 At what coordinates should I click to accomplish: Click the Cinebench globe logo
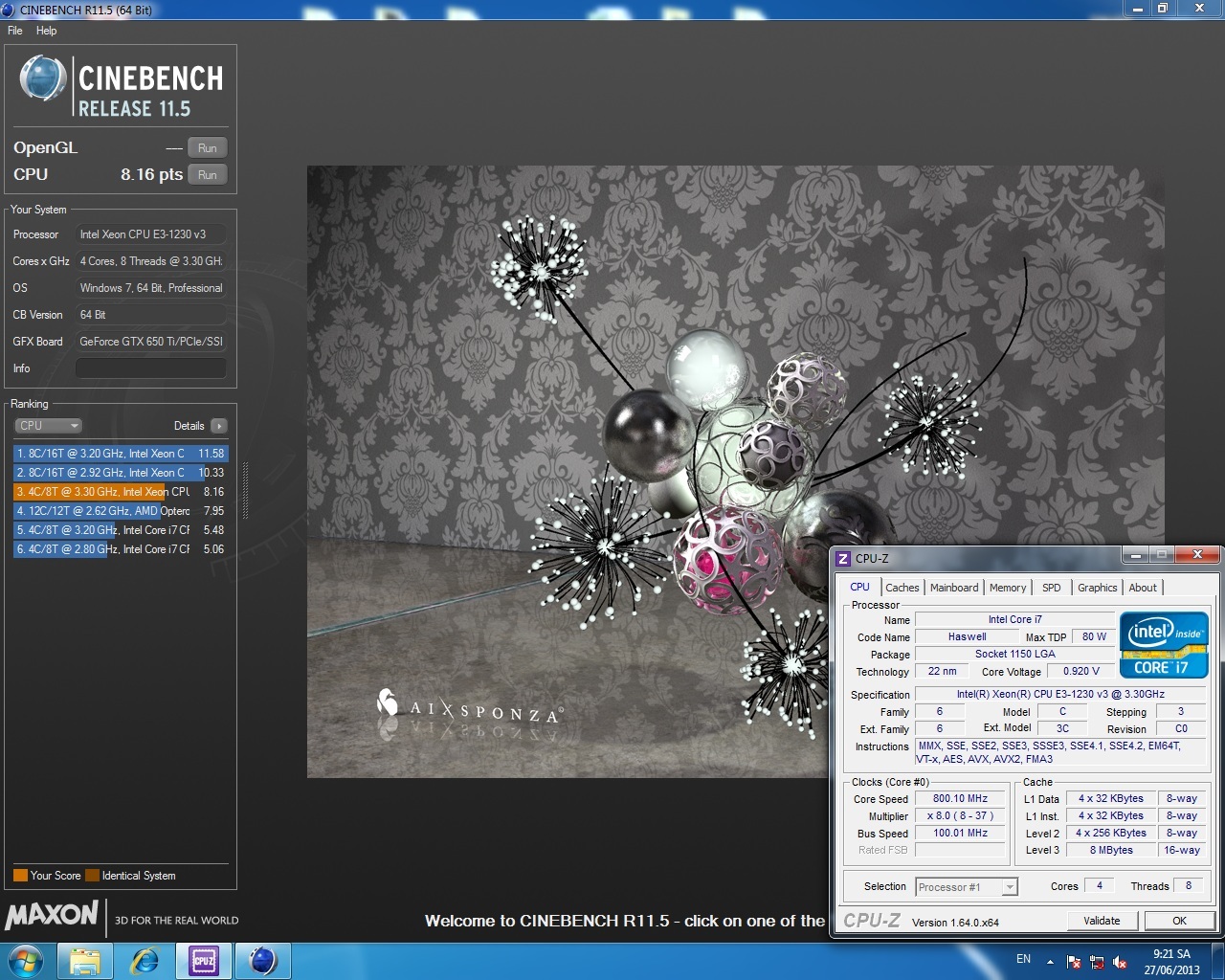click(x=42, y=78)
